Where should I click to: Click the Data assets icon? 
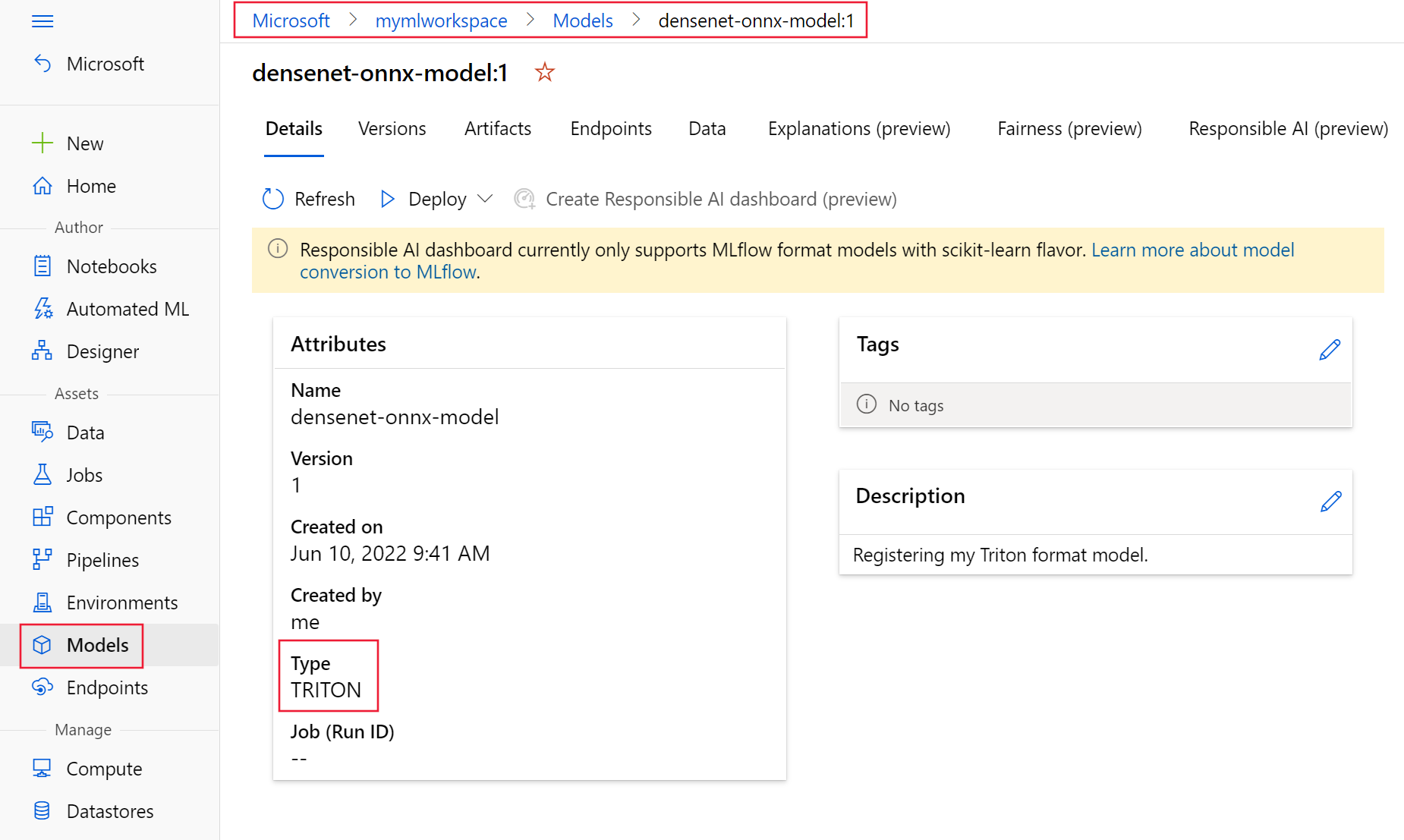click(x=42, y=433)
